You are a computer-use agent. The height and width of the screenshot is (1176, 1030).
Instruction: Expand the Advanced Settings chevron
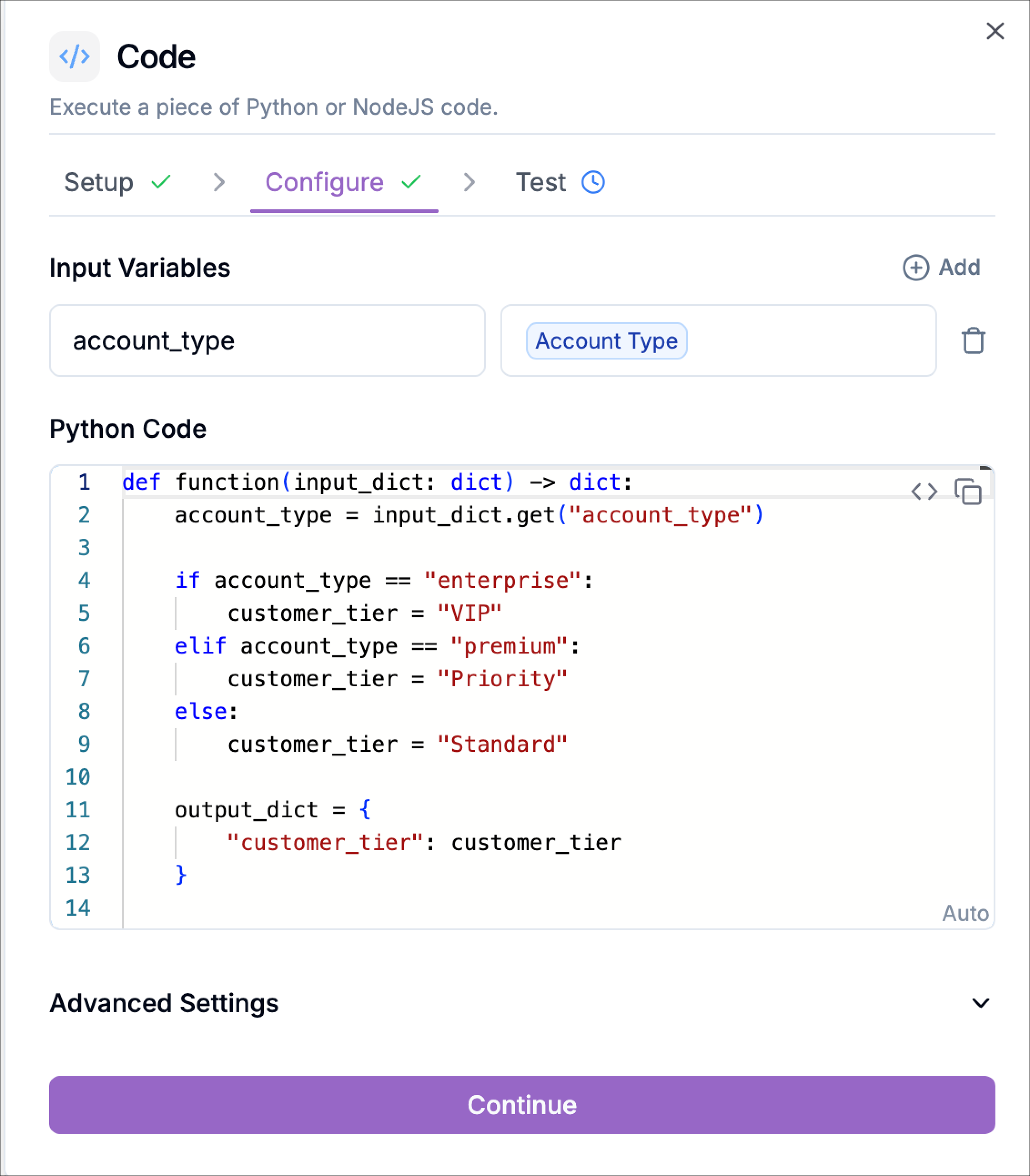click(980, 1003)
